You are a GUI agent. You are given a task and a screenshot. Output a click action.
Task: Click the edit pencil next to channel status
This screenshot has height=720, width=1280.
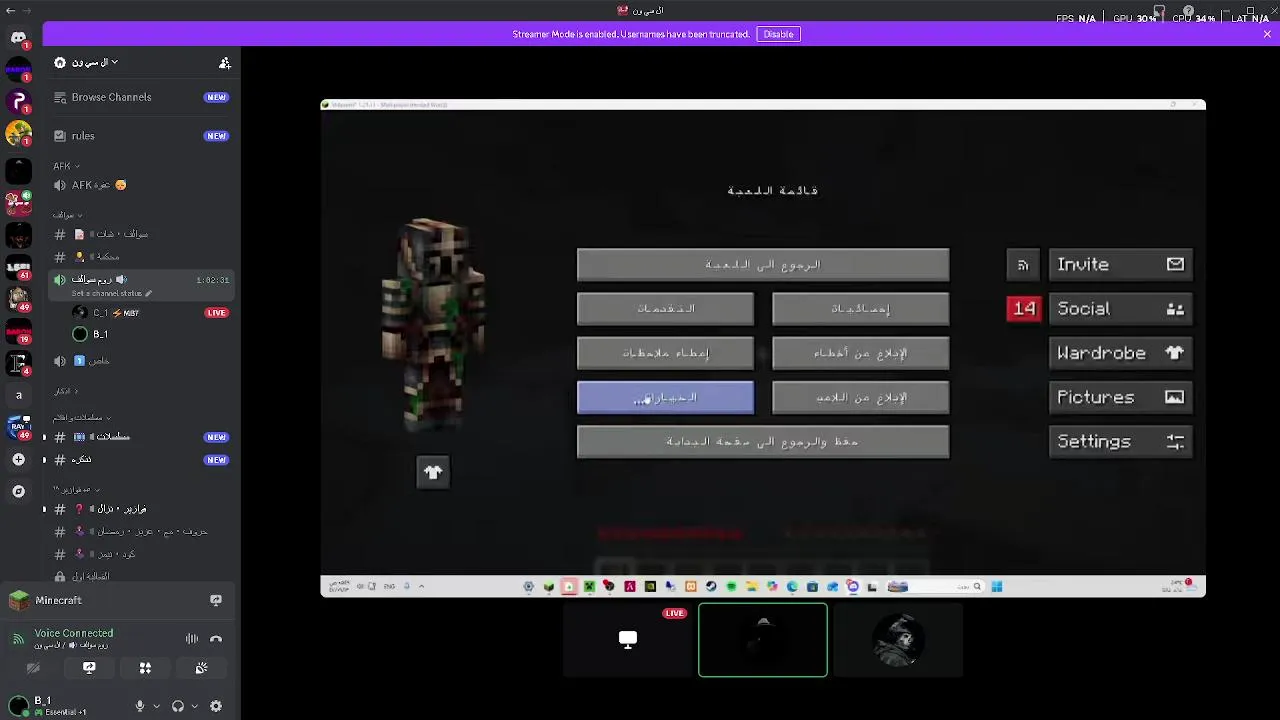coord(148,293)
